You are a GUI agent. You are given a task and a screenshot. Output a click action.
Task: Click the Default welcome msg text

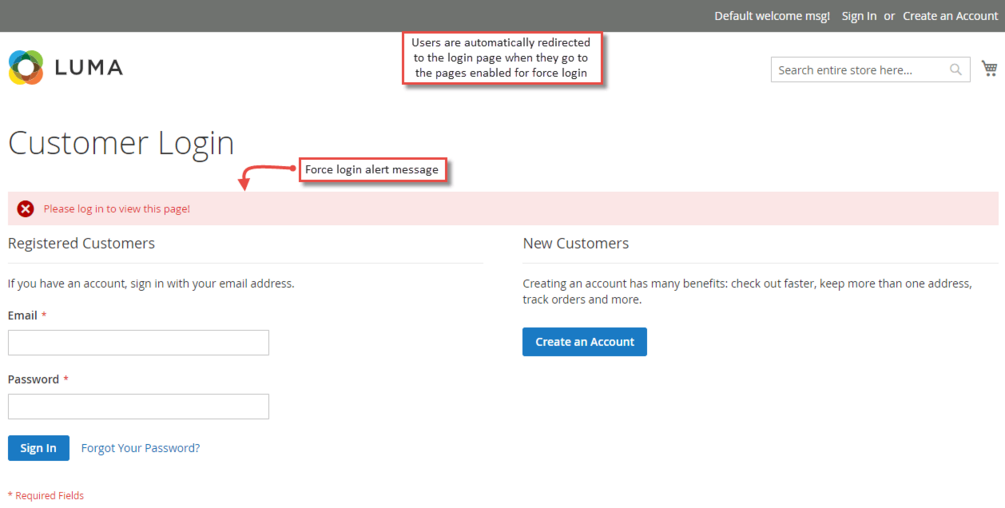point(772,16)
